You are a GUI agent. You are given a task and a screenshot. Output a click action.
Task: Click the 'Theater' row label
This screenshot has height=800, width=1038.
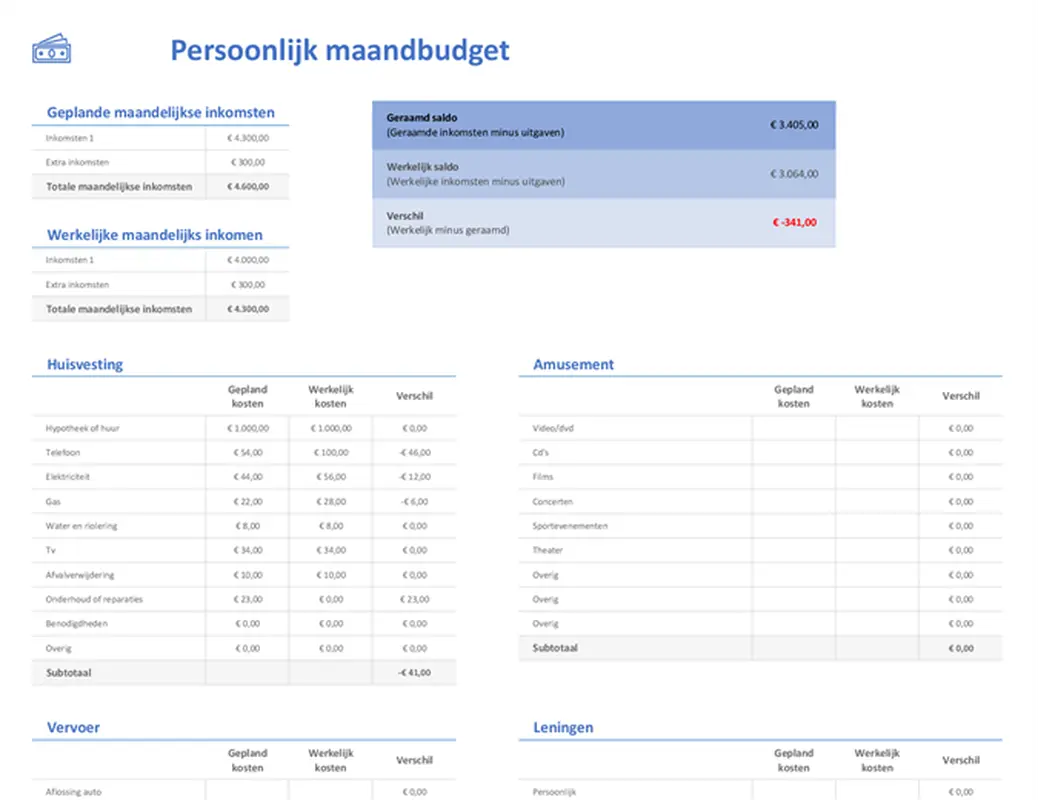[547, 550]
